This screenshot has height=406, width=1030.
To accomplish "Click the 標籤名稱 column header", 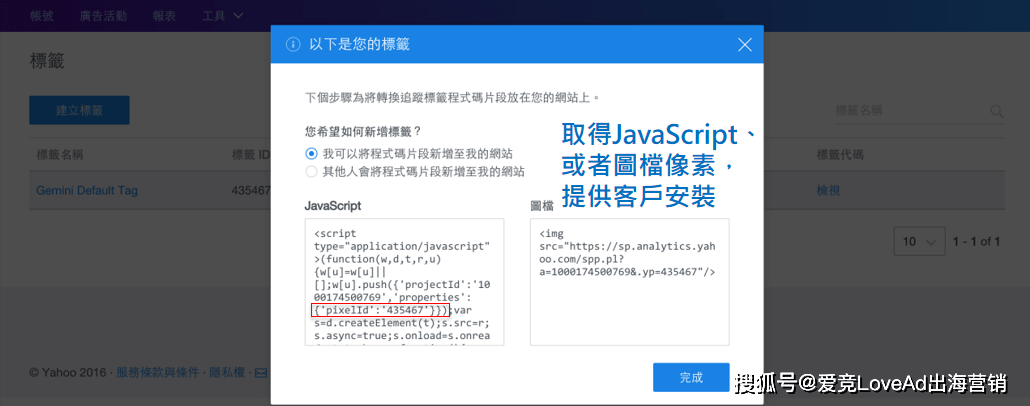I will (x=59, y=155).
